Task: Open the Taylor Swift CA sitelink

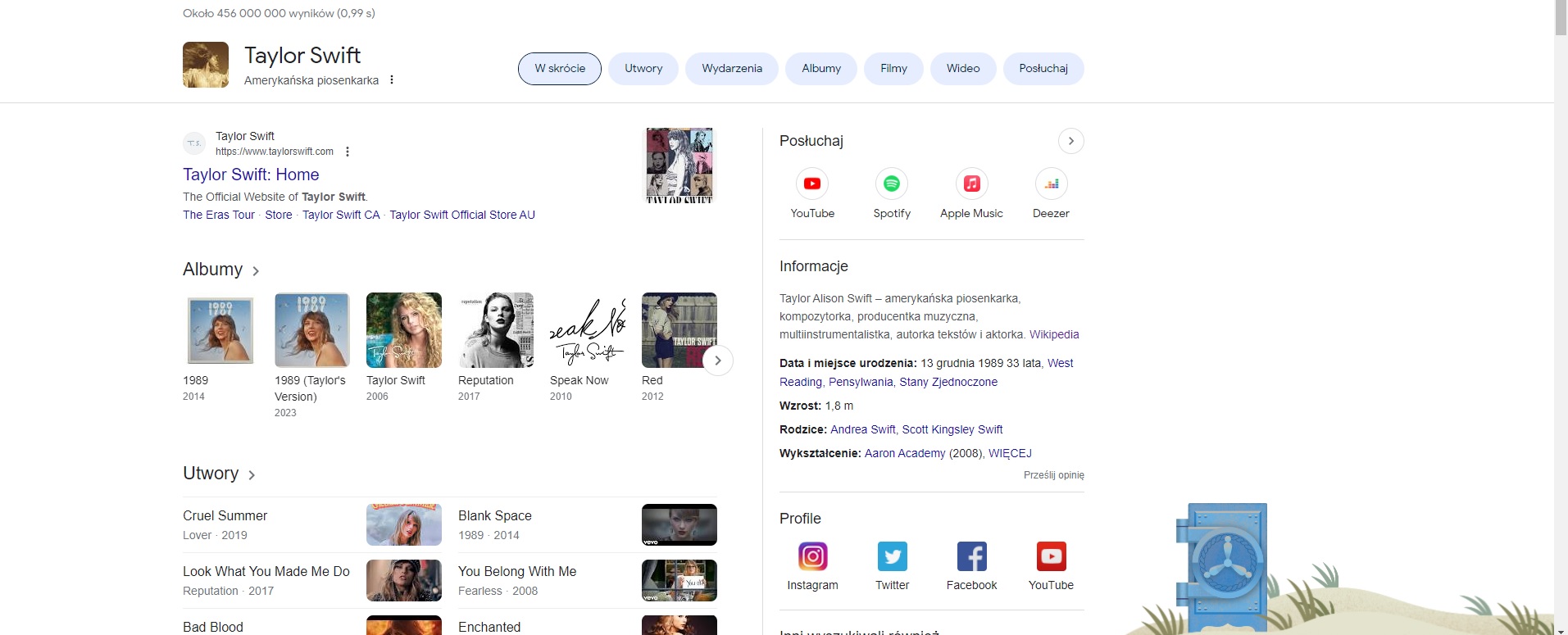Action: tap(341, 215)
